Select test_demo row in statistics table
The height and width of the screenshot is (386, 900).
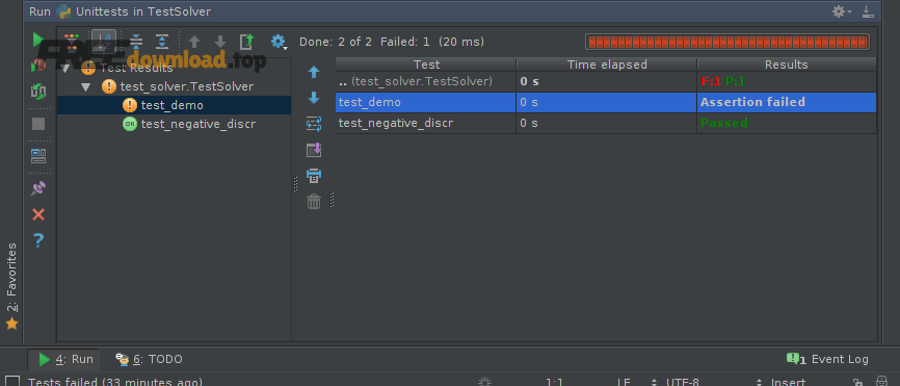pyautogui.click(x=606, y=102)
